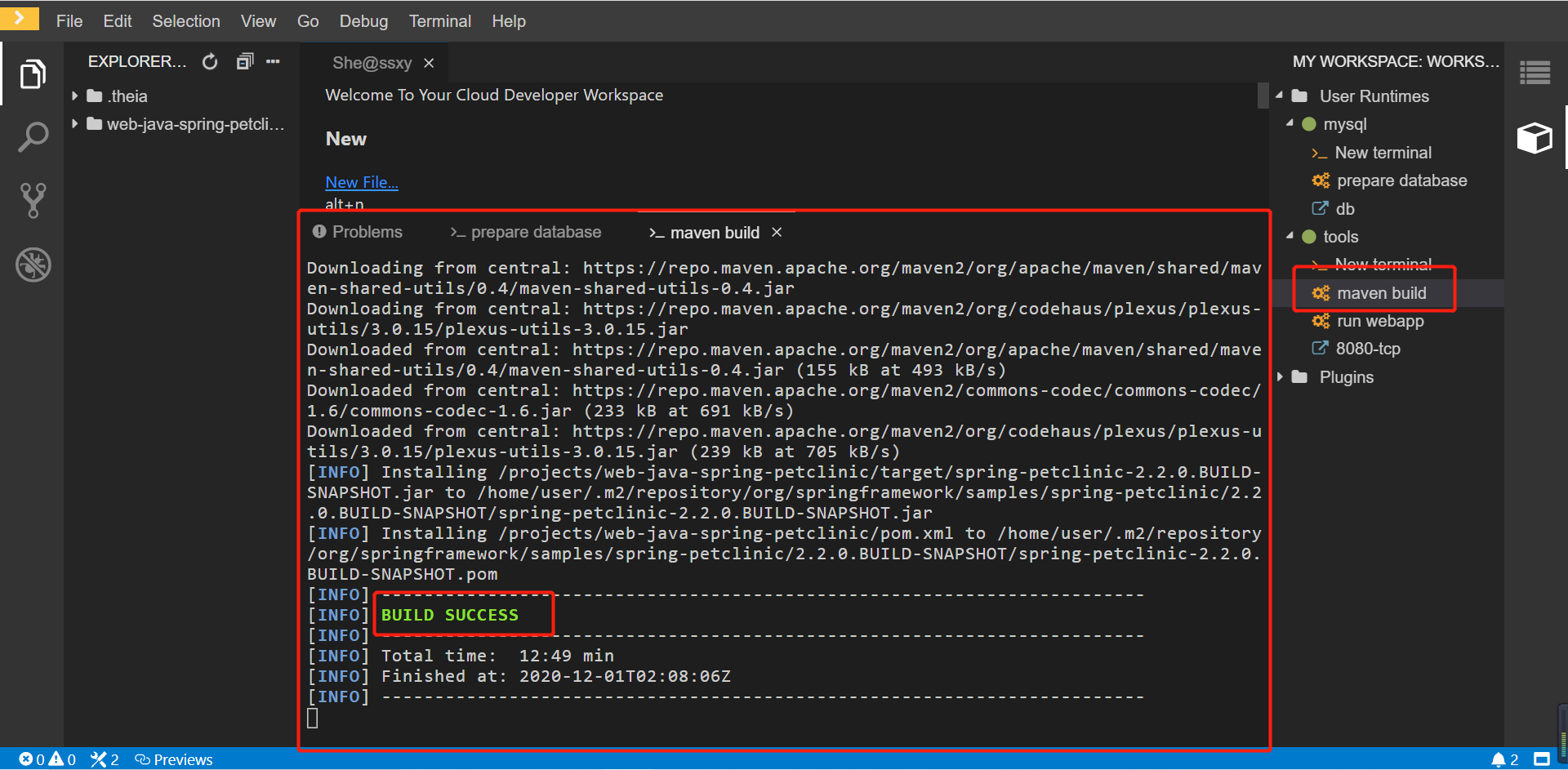
Task: Click the run webapp gears icon
Action: [1321, 321]
